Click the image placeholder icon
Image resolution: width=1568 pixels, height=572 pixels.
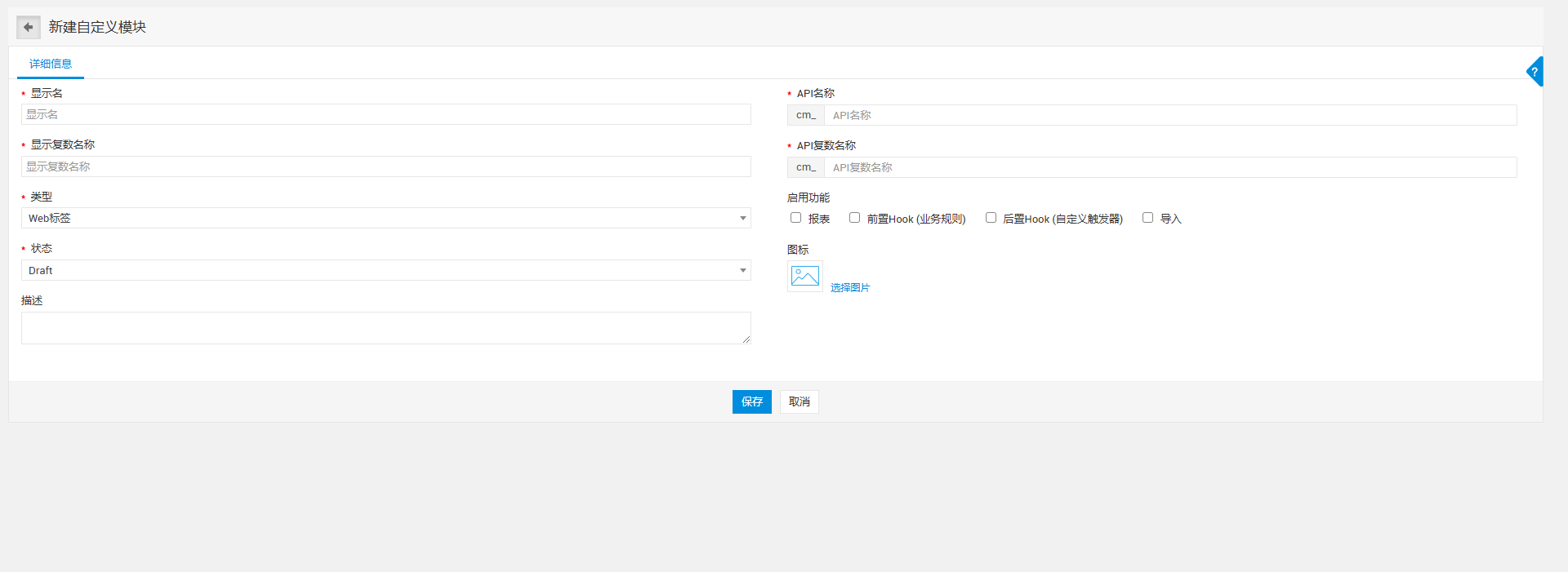click(804, 277)
